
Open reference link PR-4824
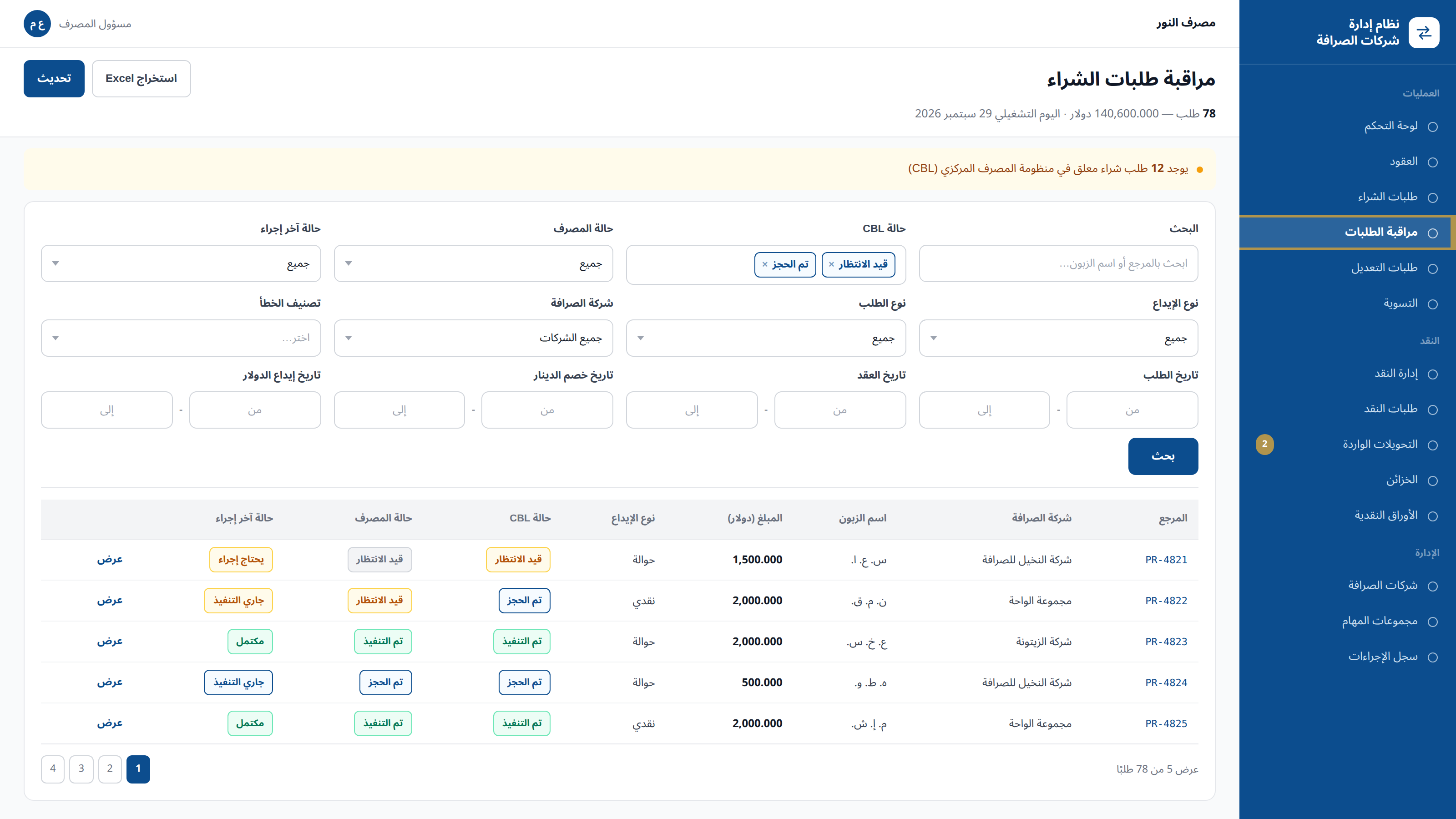(x=1166, y=682)
